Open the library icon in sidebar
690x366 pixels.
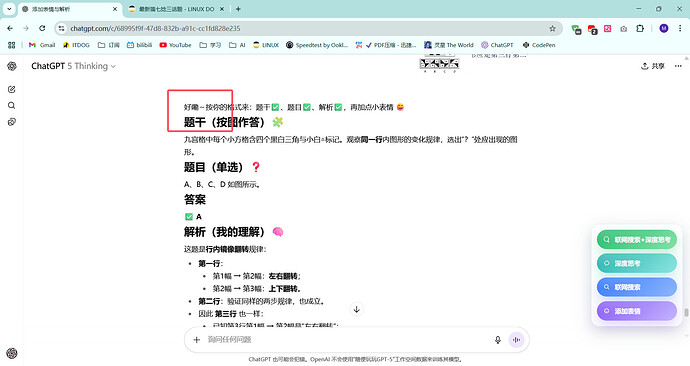coord(12,122)
